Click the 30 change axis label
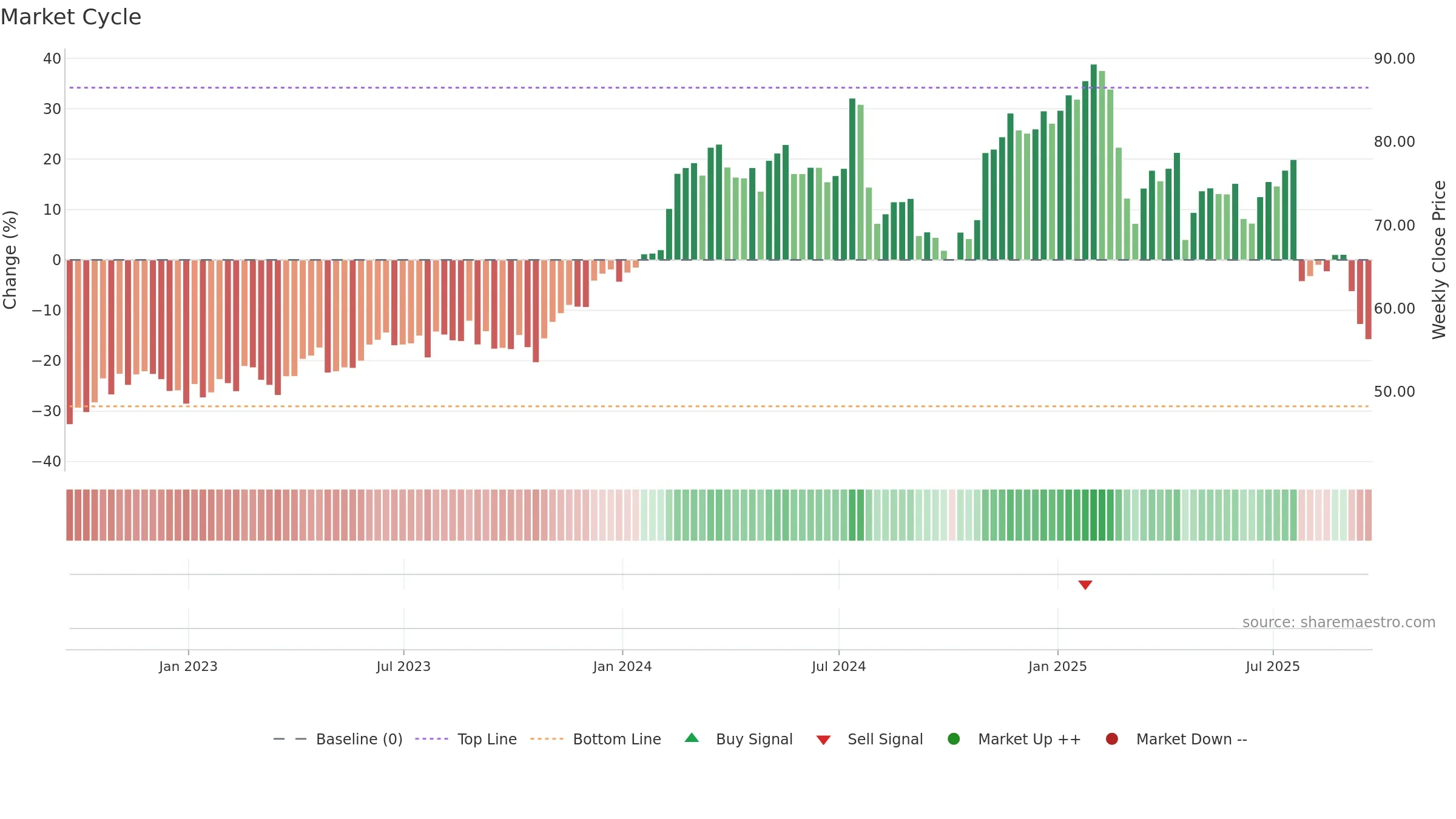The height and width of the screenshot is (819, 1456). pyautogui.click(x=52, y=109)
